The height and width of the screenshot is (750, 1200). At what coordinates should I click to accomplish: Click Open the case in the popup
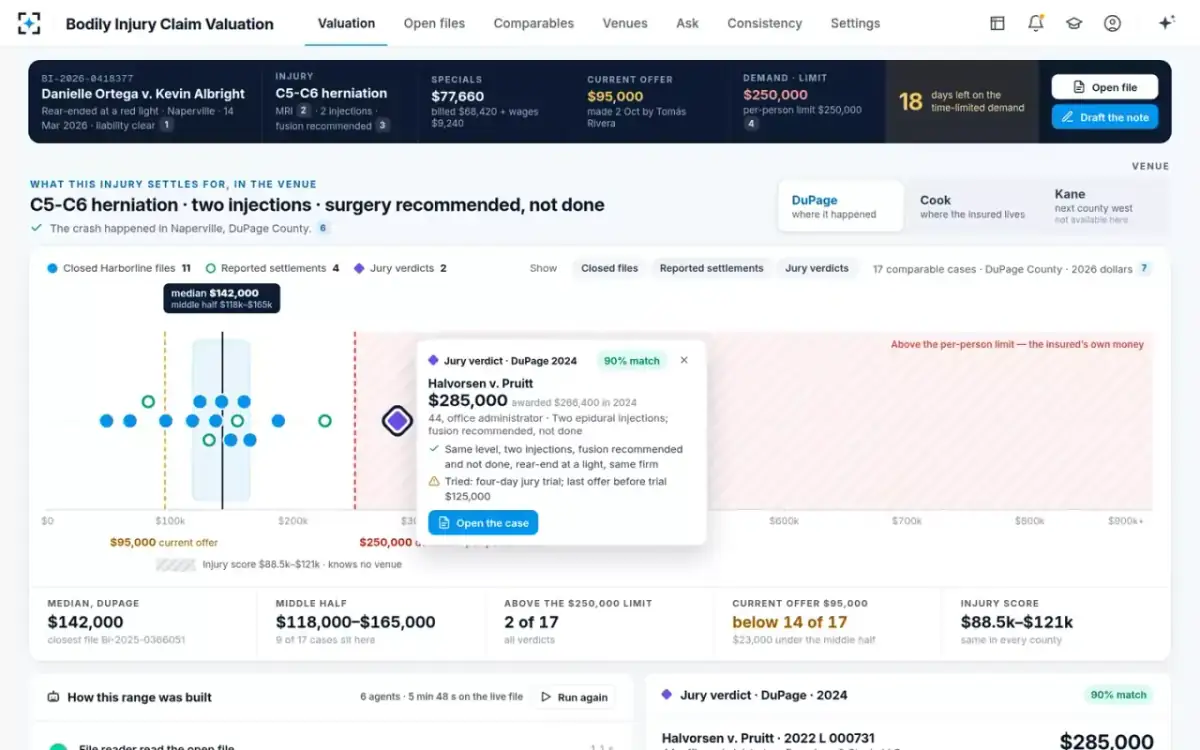pos(483,523)
